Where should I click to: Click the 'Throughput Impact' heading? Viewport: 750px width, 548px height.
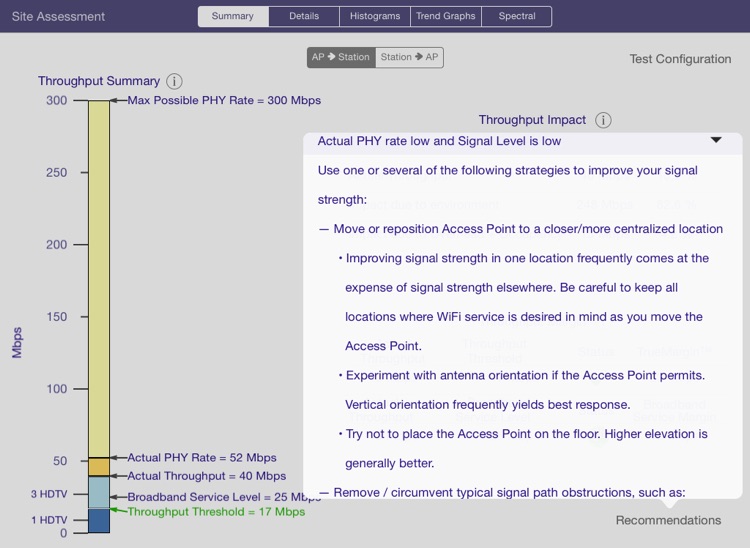coord(532,120)
